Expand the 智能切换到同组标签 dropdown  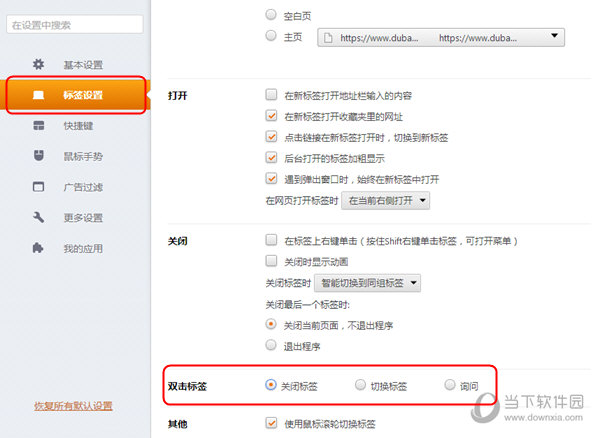(x=372, y=283)
